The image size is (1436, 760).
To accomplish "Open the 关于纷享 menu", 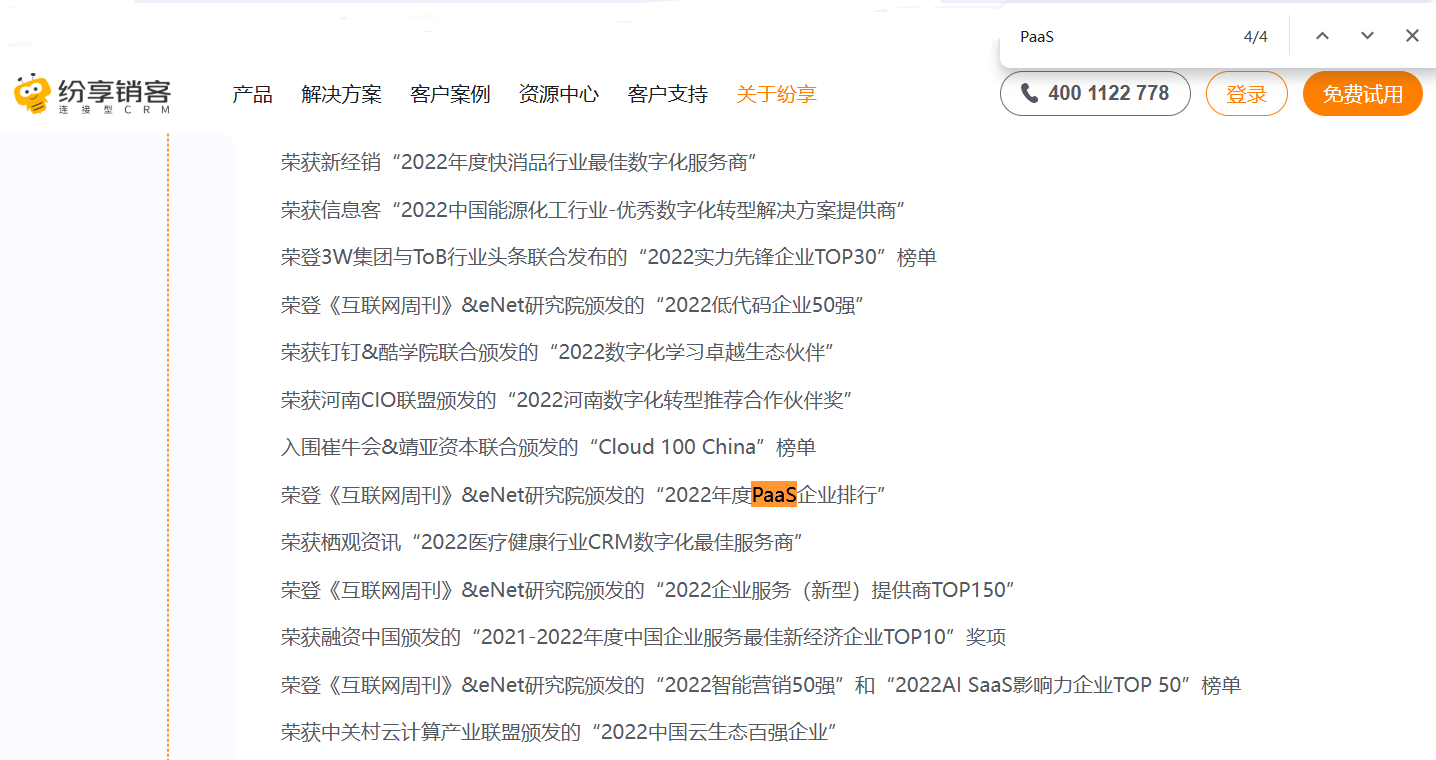I will 776,94.
